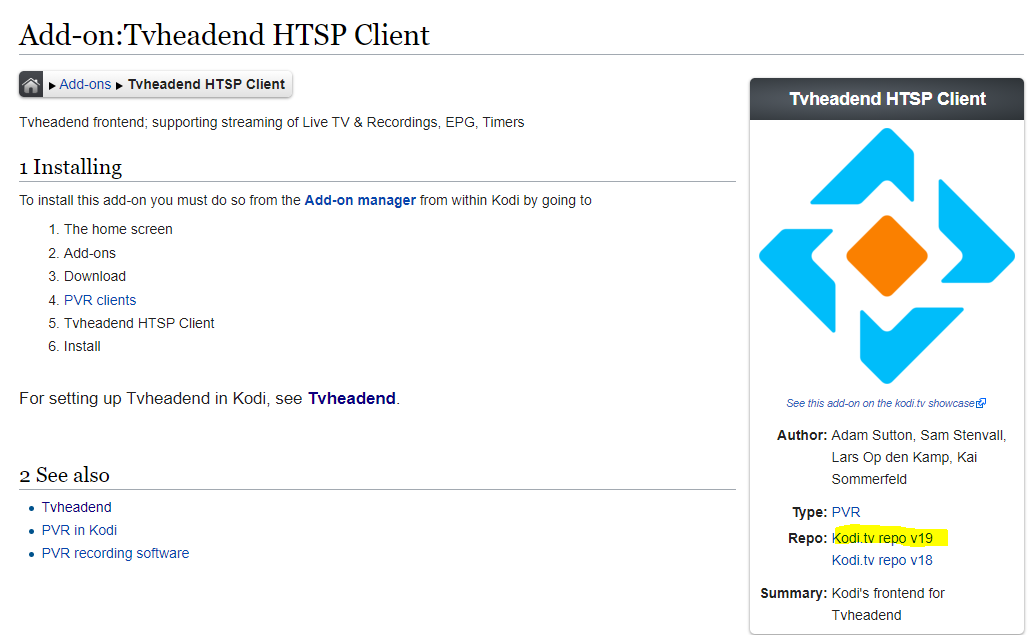The width and height of the screenshot is (1034, 635).
Task: Open the PVR type link in infobox
Action: click(846, 512)
